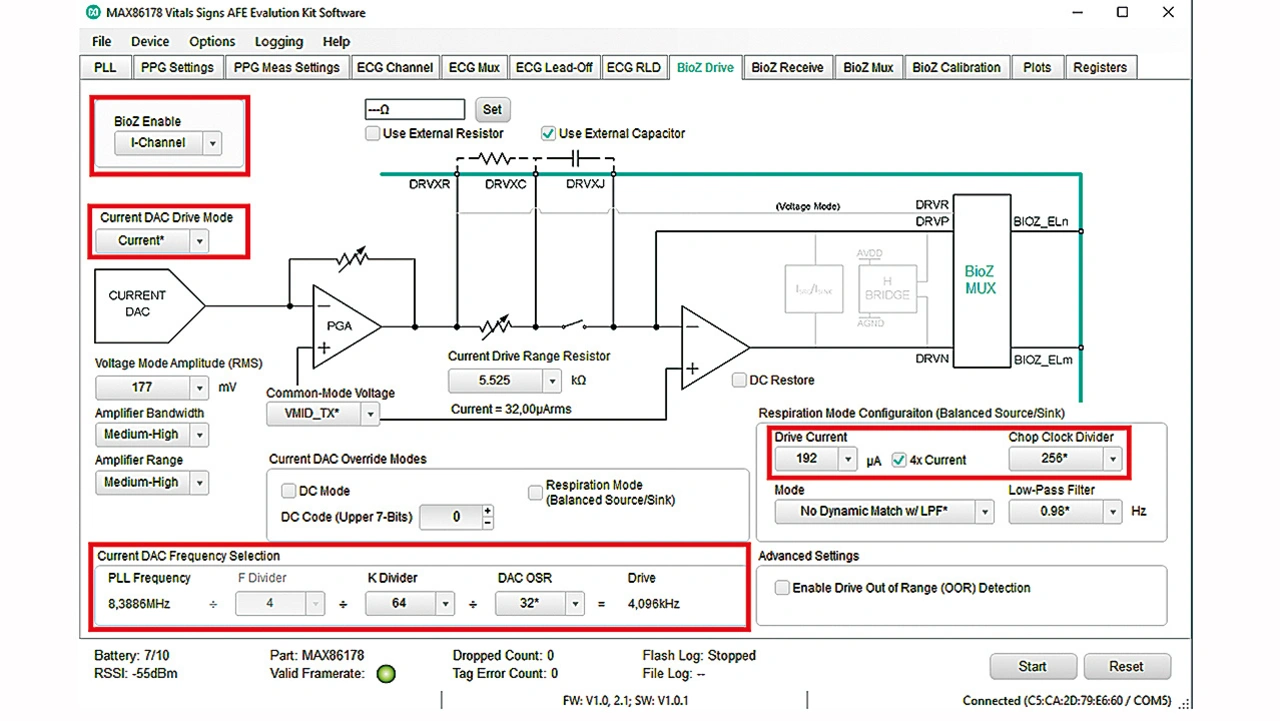Open the Logging menu
Image resolution: width=1280 pixels, height=721 pixels.
(x=279, y=41)
